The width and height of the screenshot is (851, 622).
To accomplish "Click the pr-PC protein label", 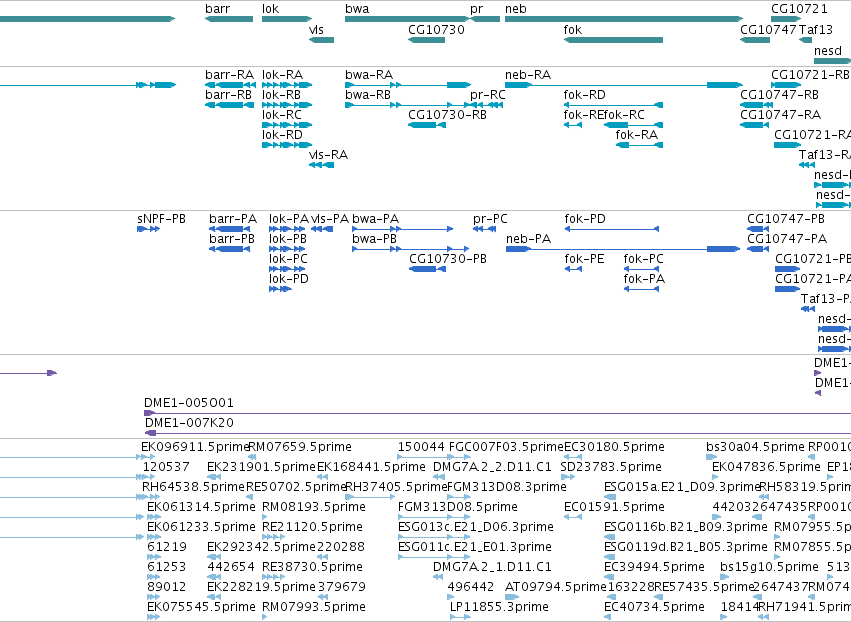I will point(490,219).
